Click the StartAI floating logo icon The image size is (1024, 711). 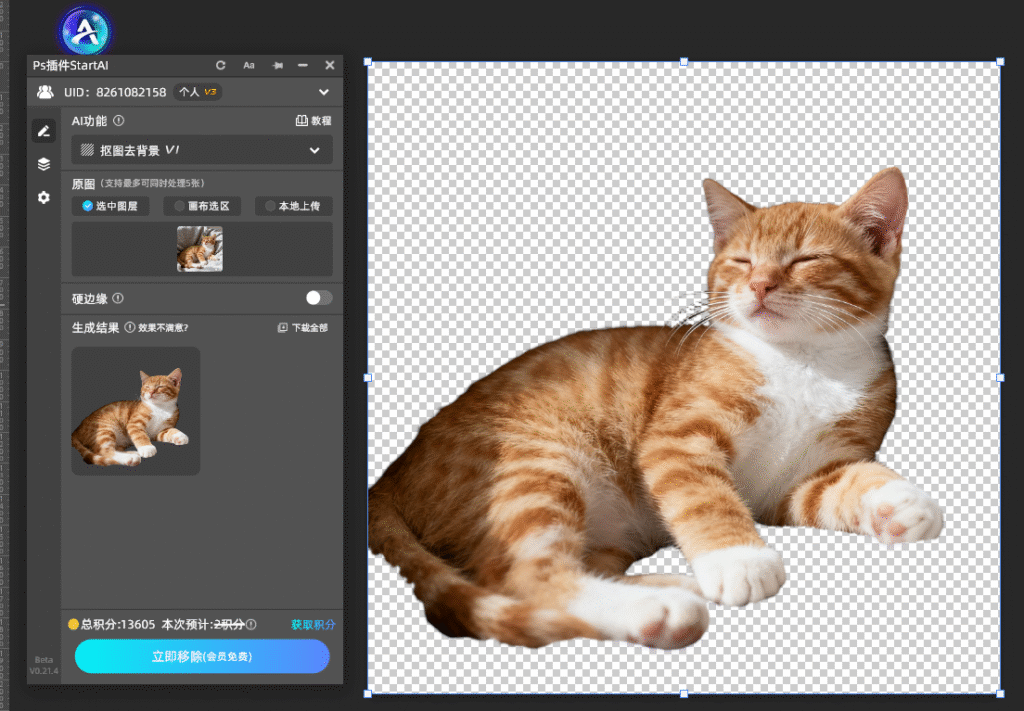(x=85, y=32)
